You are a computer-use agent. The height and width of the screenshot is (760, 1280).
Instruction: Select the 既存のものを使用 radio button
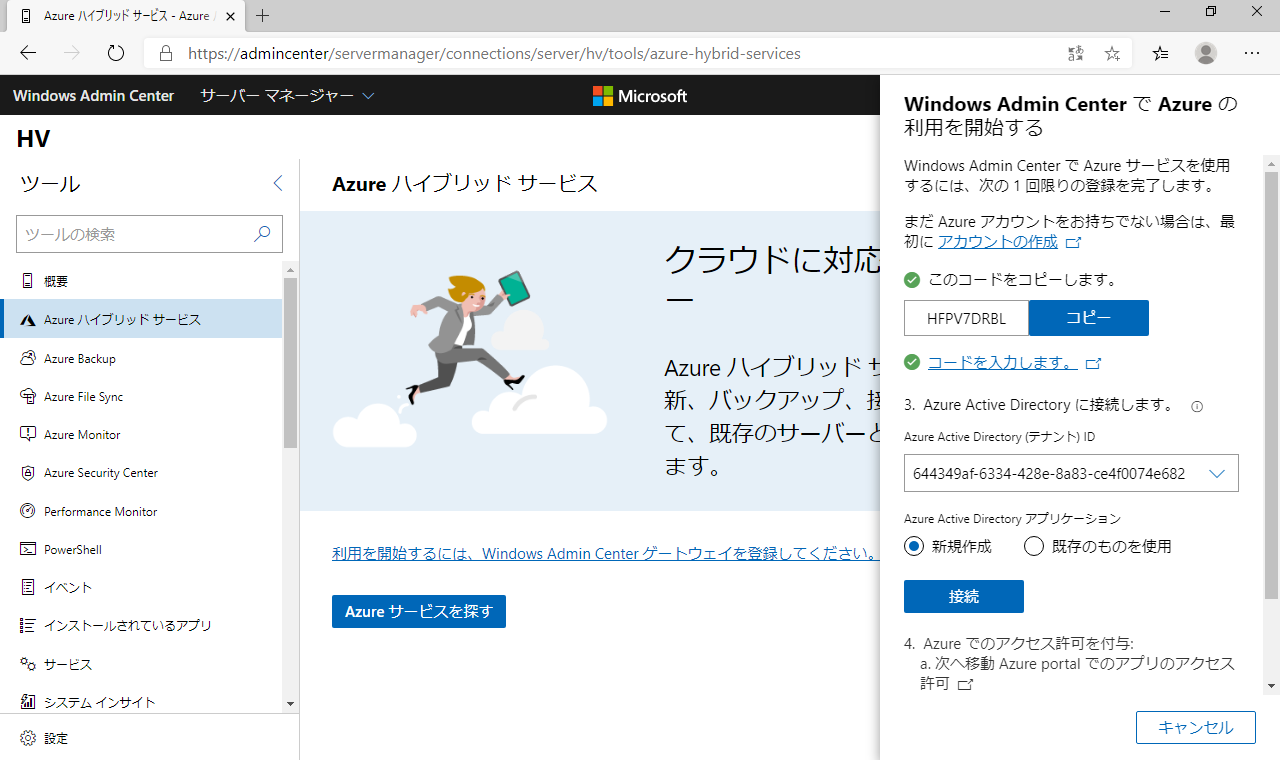click(1034, 546)
